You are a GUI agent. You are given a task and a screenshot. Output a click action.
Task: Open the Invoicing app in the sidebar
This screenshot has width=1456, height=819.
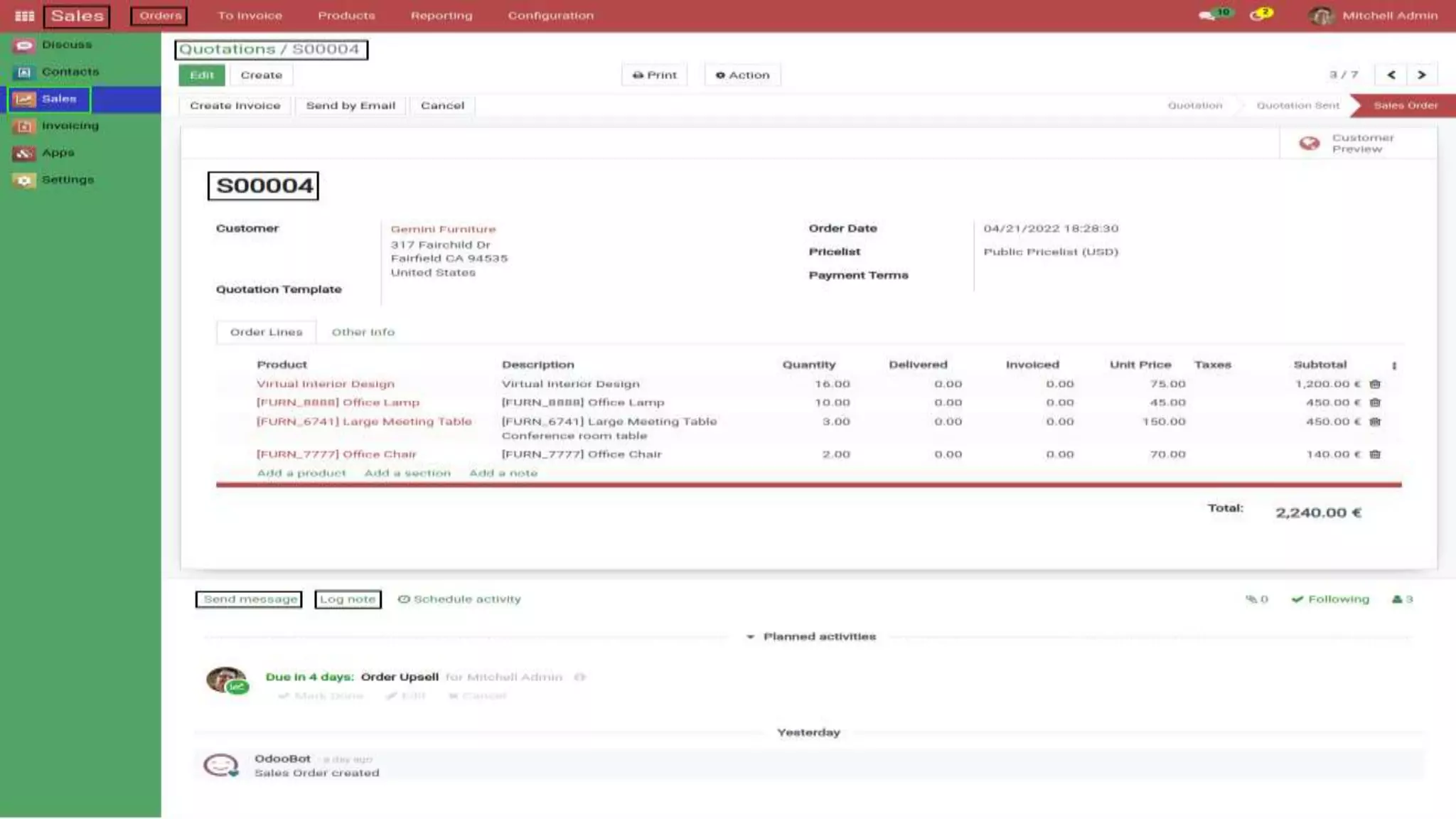pyautogui.click(x=70, y=126)
